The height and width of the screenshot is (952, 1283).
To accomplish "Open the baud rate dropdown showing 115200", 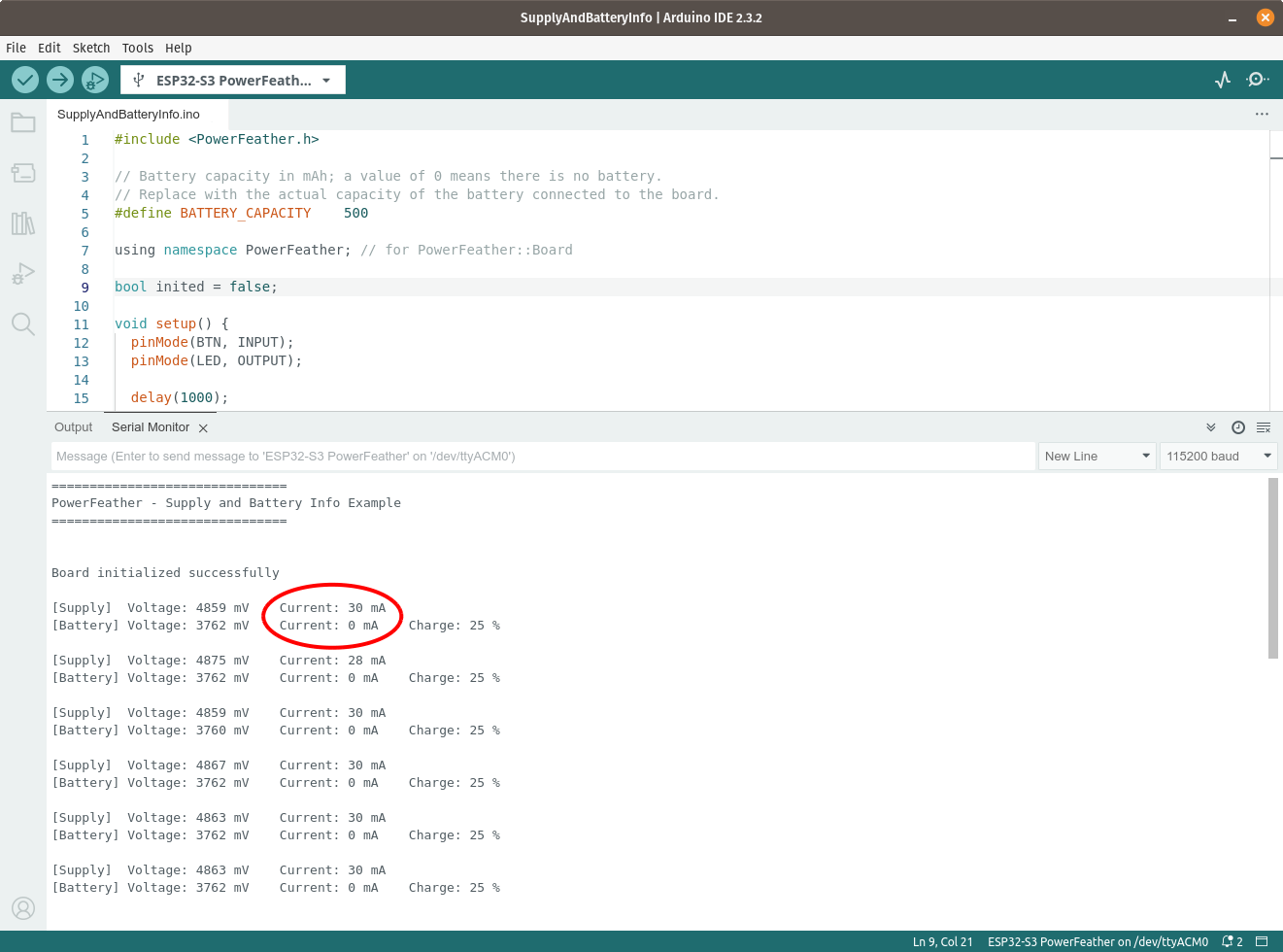I will click(x=1218, y=456).
